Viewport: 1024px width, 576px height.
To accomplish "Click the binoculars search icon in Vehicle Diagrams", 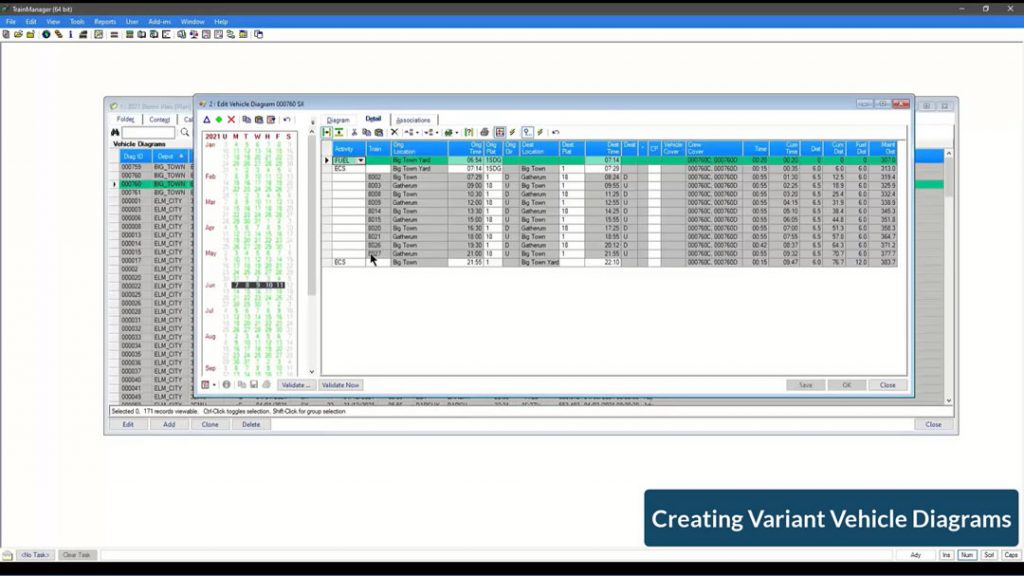I will tap(115, 132).
